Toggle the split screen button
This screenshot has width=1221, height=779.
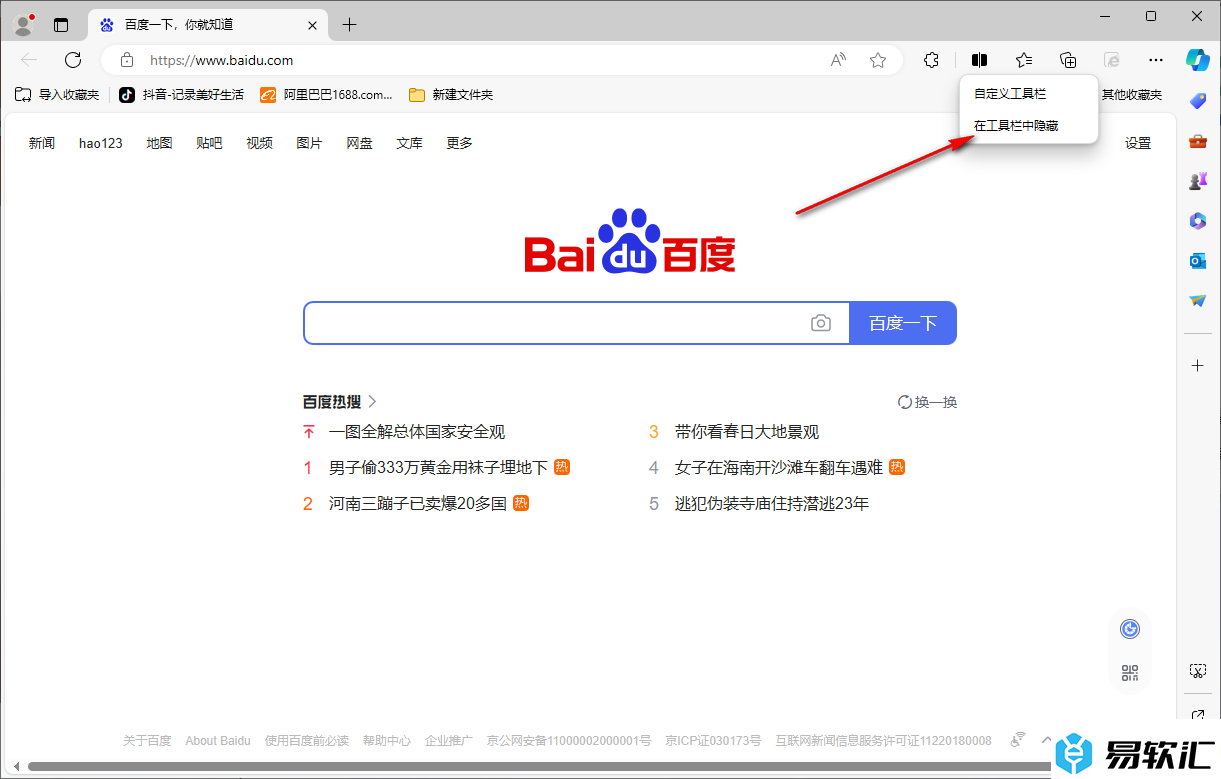[x=979, y=60]
